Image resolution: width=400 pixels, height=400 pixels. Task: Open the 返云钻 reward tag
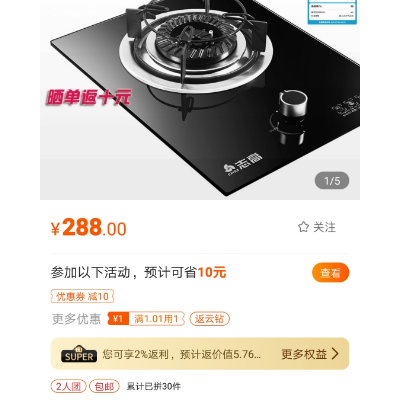pos(209,319)
